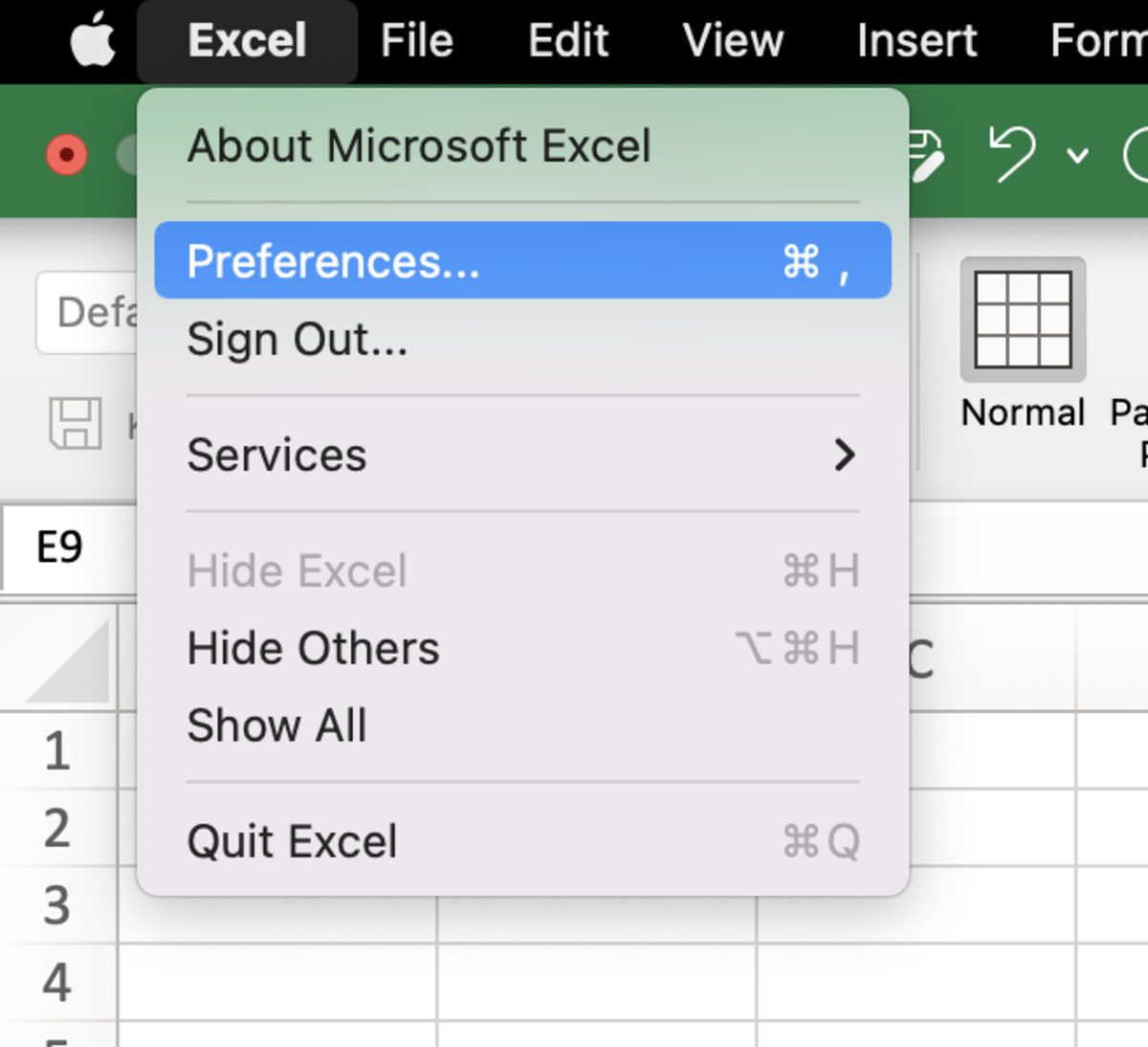The width and height of the screenshot is (1148, 1047).
Task: Open the Edit menu
Action: (567, 40)
